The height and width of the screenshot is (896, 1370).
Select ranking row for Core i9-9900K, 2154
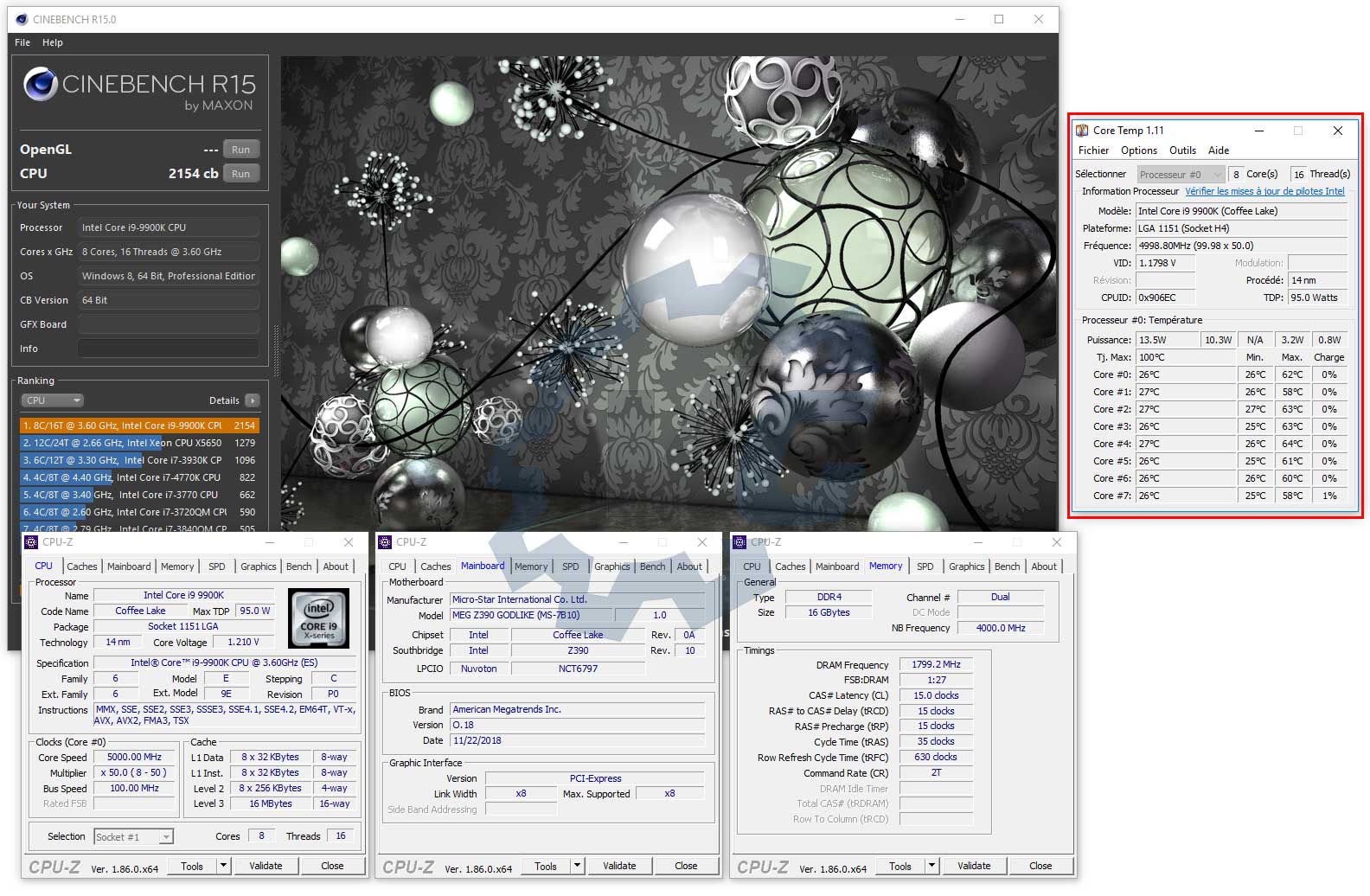pyautogui.click(x=139, y=426)
